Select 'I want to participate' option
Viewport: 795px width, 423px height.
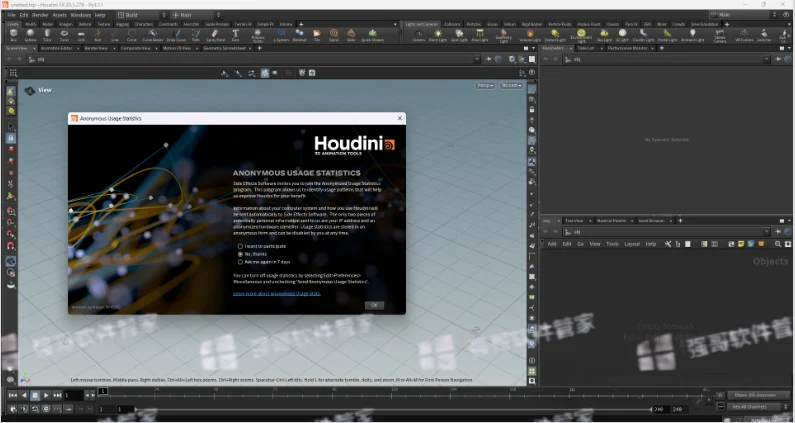(262, 246)
